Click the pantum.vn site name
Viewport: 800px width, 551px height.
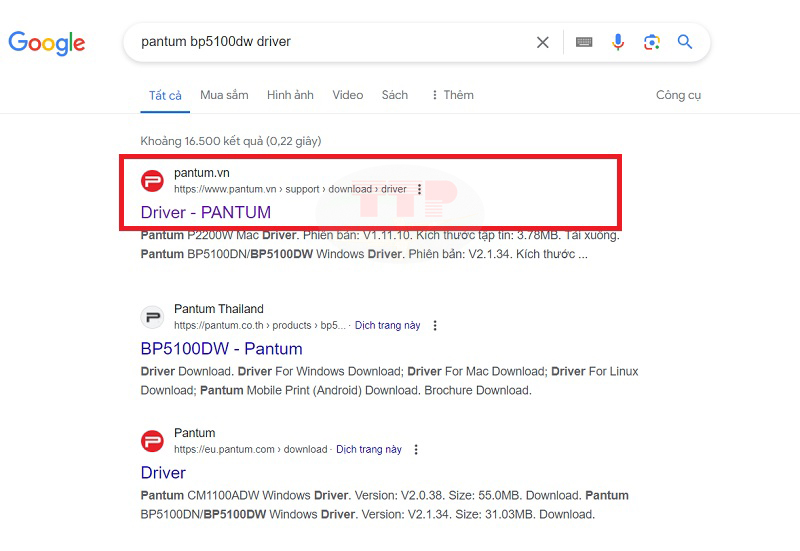click(202, 173)
